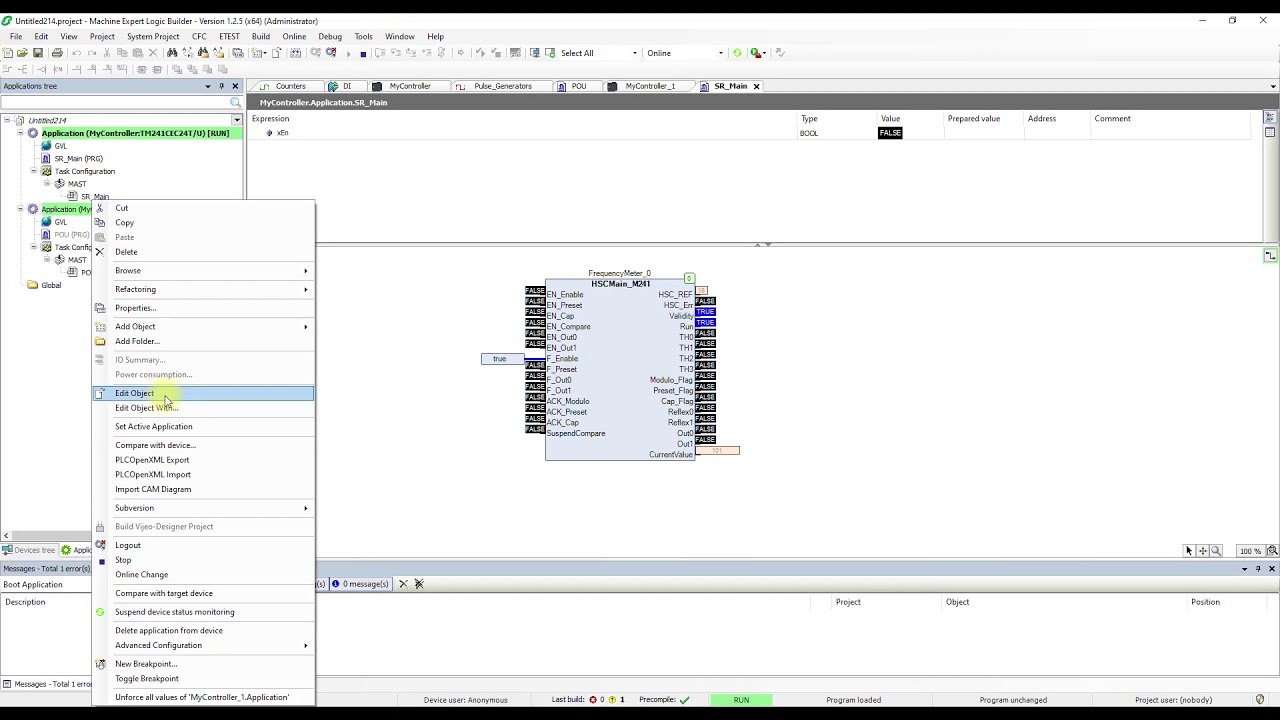The height and width of the screenshot is (720, 1280).
Task: Click the SR_Main (PRG) tree item
Action: 78,158
